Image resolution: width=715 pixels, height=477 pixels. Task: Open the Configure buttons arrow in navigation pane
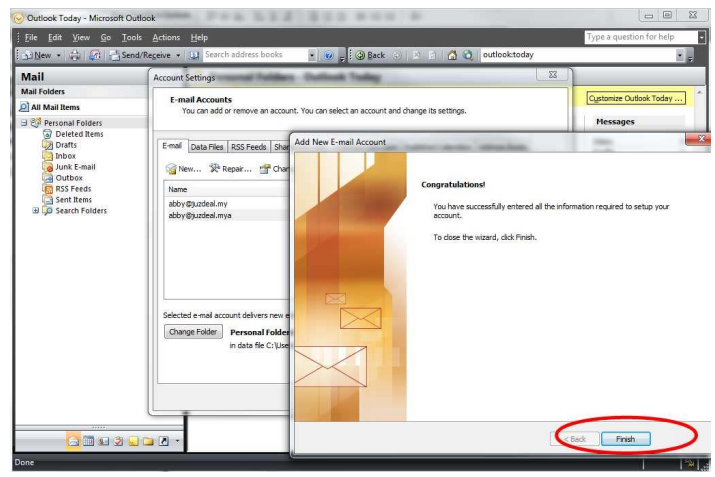177,441
